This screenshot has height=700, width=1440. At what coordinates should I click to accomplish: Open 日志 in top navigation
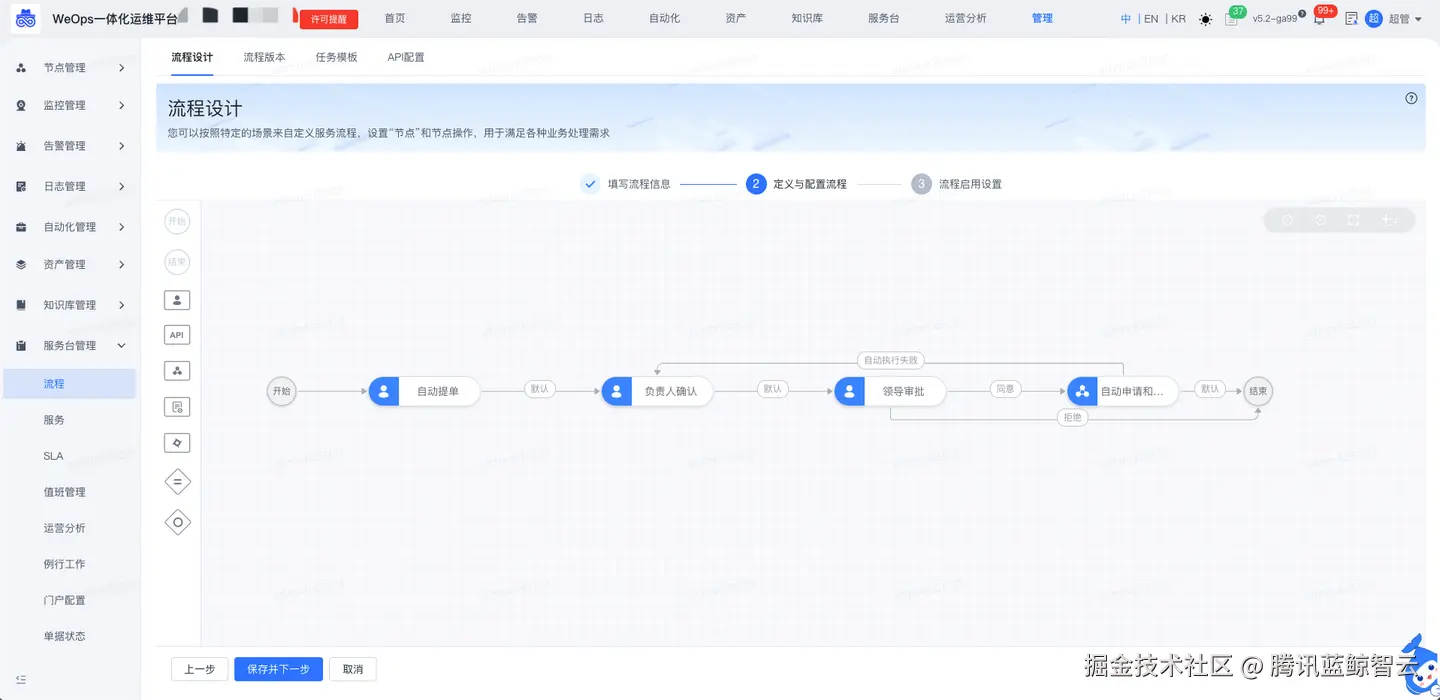tap(593, 18)
